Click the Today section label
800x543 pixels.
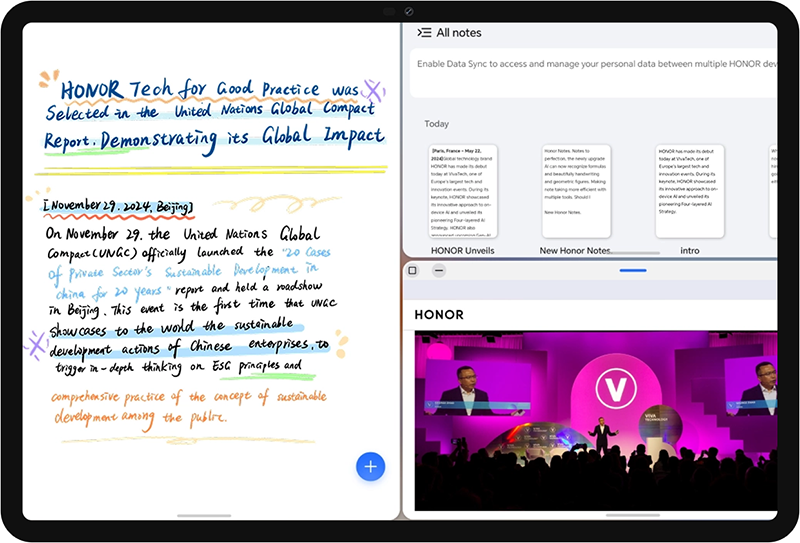pyautogui.click(x=437, y=124)
